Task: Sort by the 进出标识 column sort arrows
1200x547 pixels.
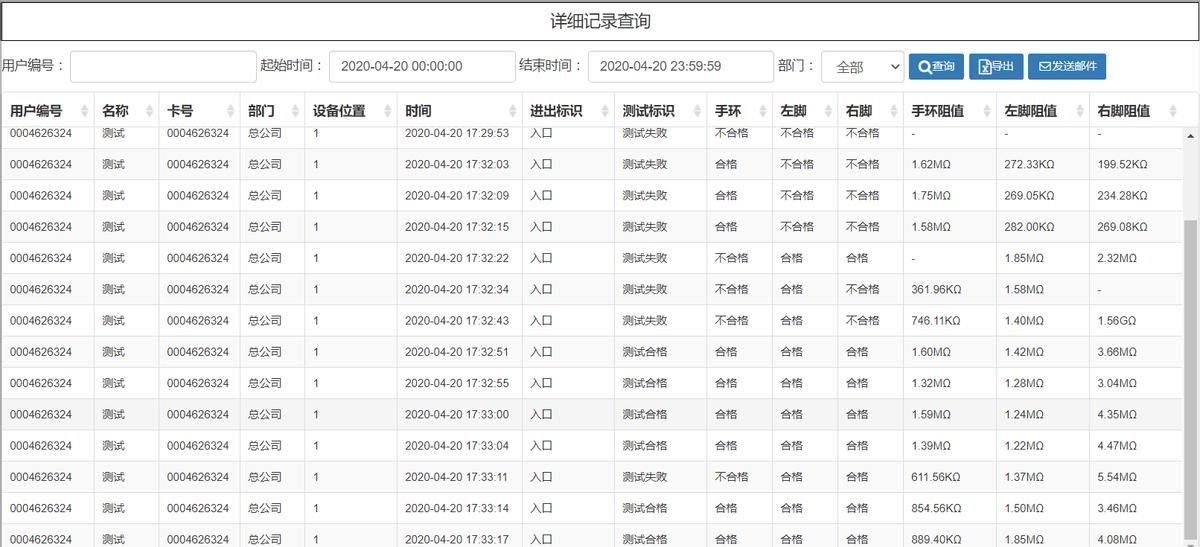Action: pos(605,111)
